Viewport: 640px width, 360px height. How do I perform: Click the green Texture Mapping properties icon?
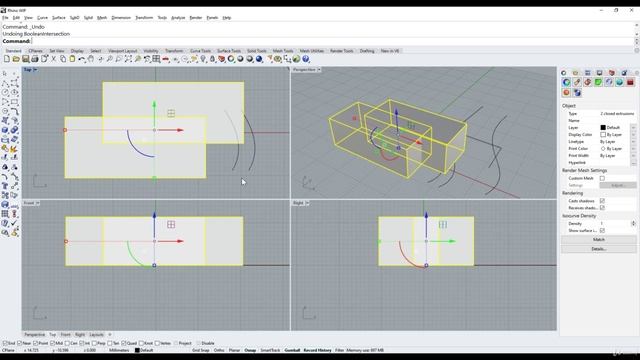598,82
